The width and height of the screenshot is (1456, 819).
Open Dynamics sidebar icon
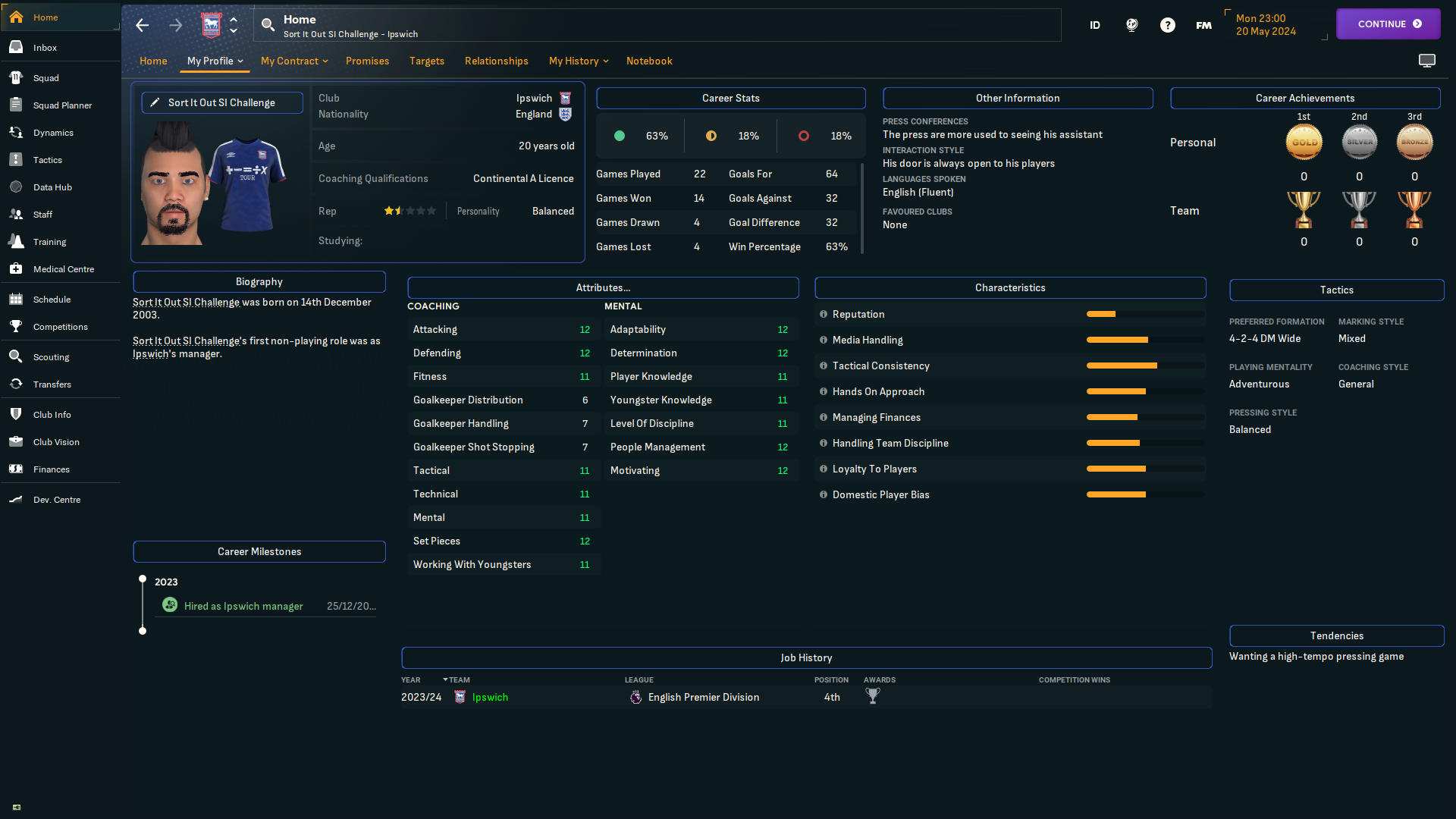click(x=16, y=132)
